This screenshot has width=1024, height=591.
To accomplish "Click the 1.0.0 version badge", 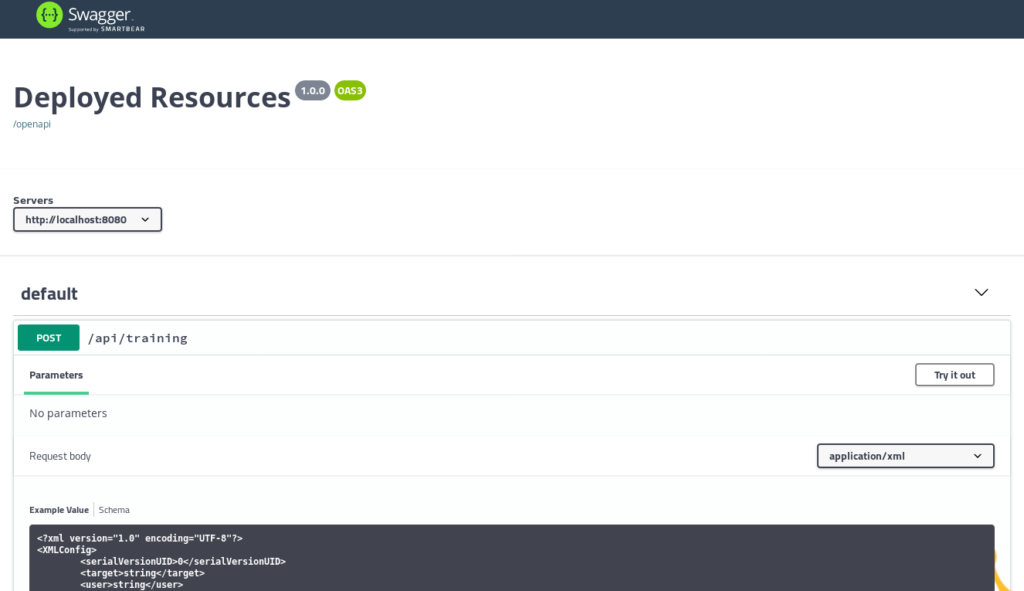I will (x=312, y=90).
